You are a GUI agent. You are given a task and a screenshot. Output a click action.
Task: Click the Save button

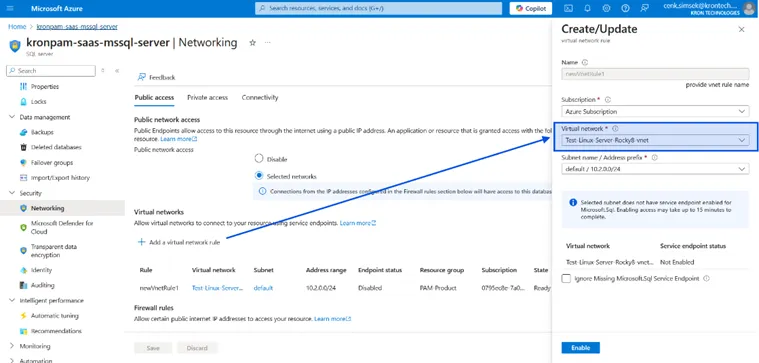153,348
